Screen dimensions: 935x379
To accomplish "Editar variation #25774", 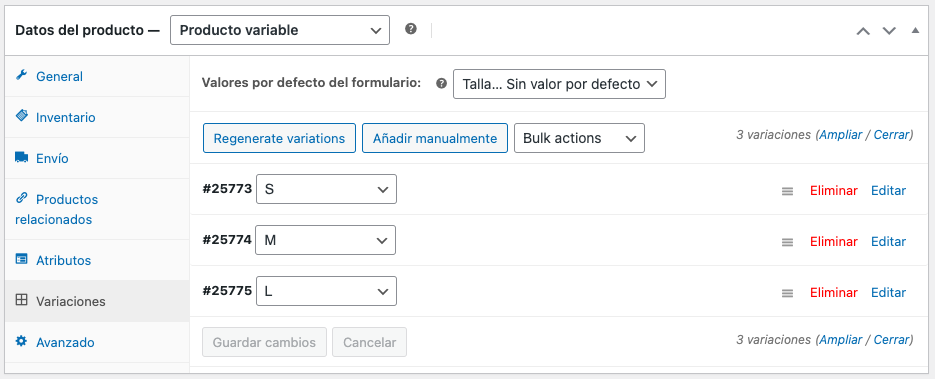I will click(x=888, y=241).
